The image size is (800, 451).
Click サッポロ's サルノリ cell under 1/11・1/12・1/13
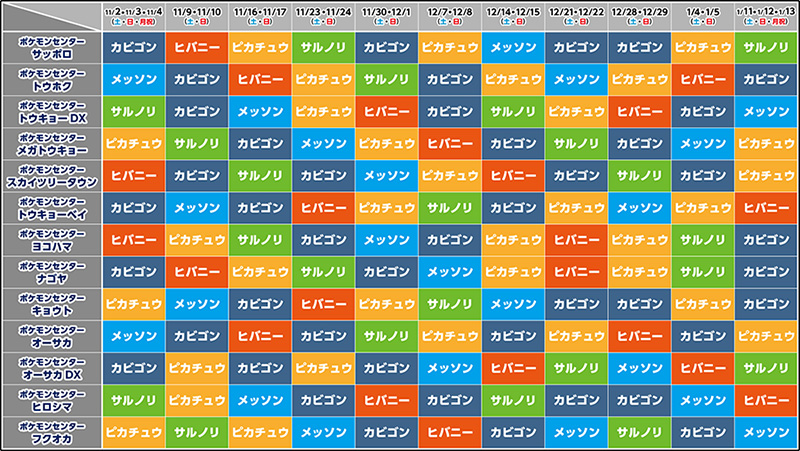point(766,47)
